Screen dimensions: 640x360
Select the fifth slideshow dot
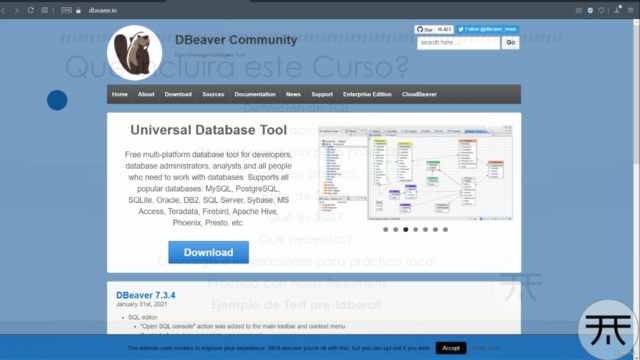[x=425, y=229]
